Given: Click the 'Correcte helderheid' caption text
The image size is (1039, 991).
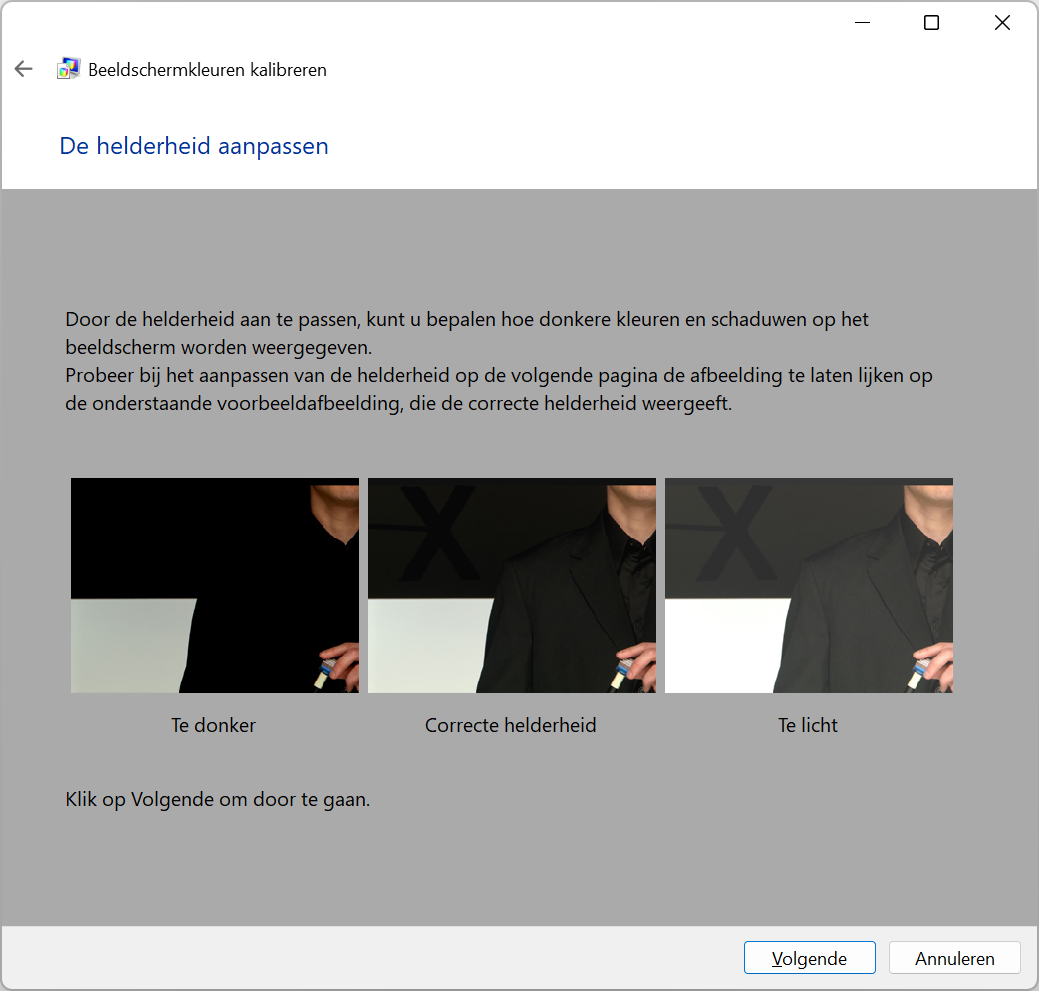Looking at the screenshot, I should tap(510, 725).
